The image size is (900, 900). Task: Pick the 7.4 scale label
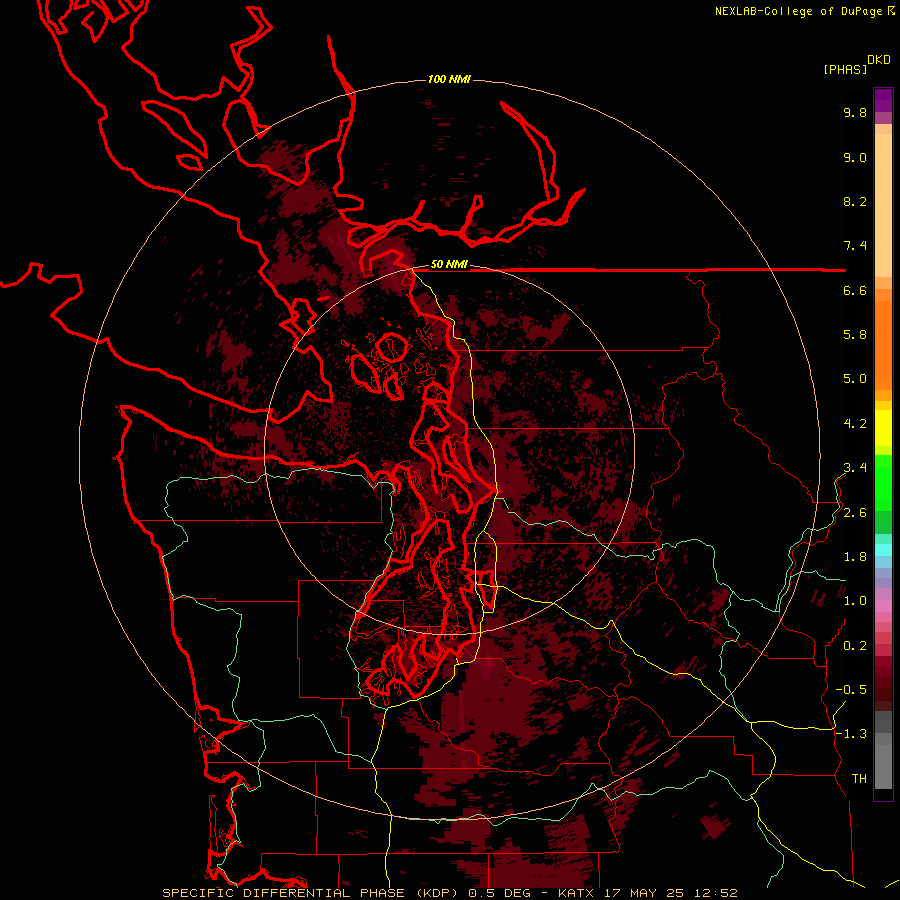[x=855, y=246]
